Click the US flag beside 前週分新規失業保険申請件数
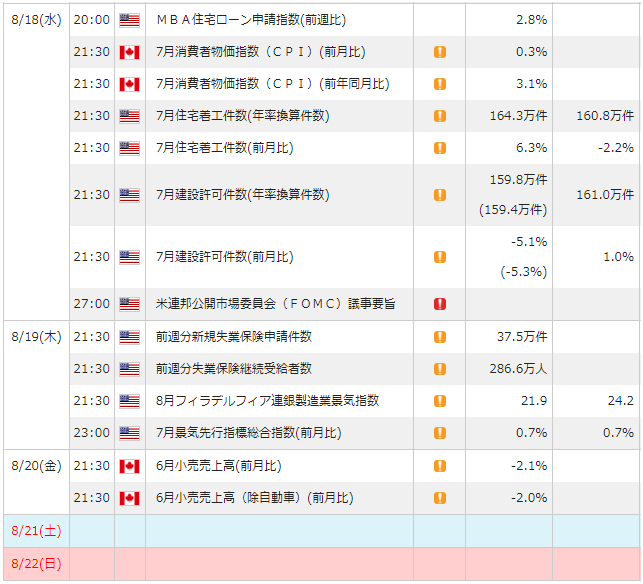 click(129, 337)
